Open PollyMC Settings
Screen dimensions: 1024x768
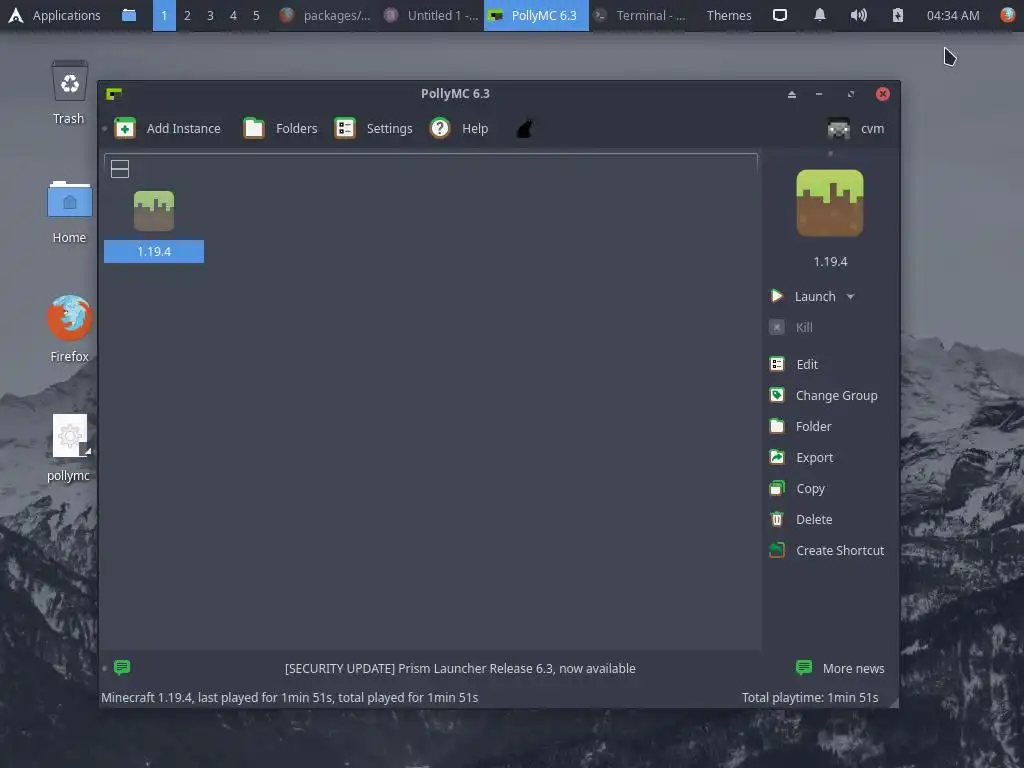coord(374,128)
